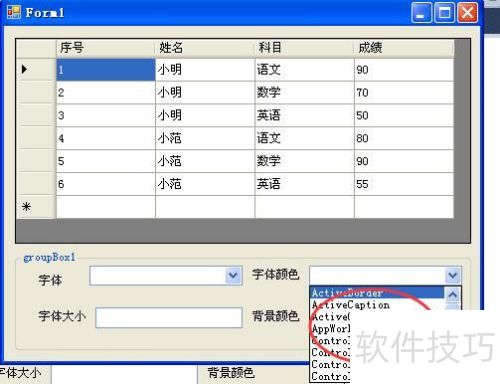Select the new row header marked with asterisk
This screenshot has height=384, width=500.
(36, 207)
